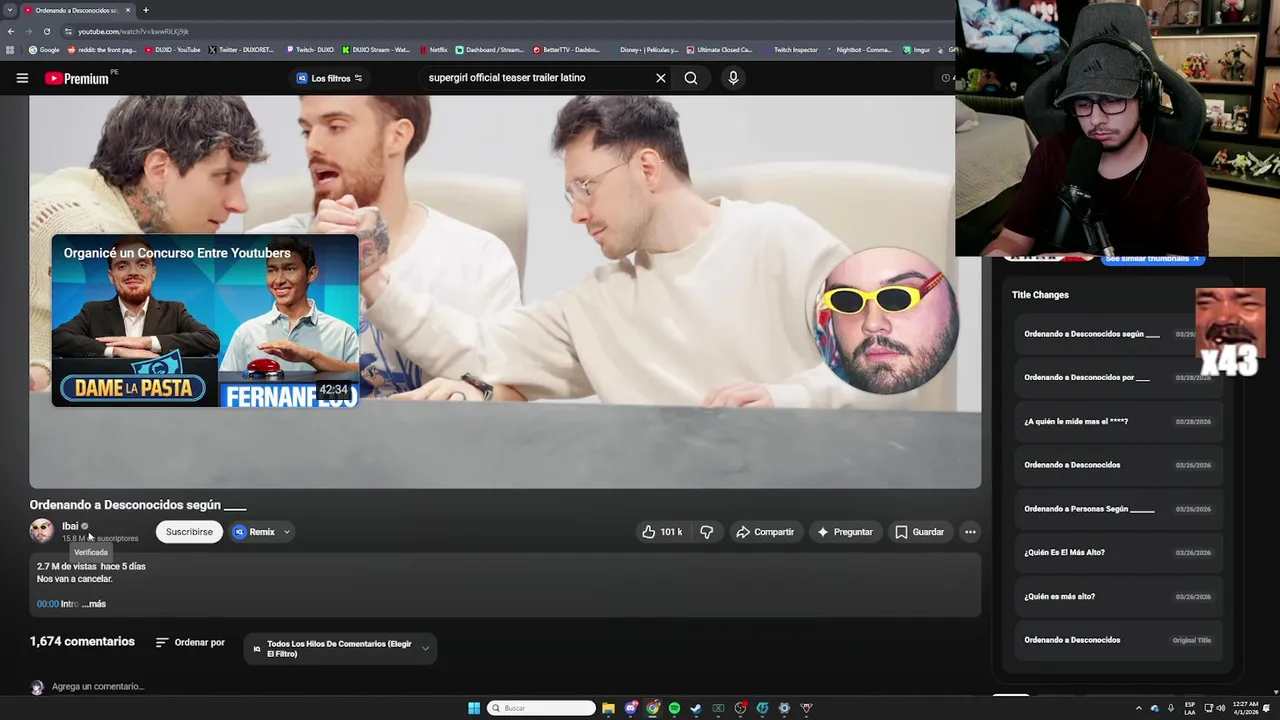
Task: Subscribe with Suscribirse button
Action: click(x=189, y=532)
